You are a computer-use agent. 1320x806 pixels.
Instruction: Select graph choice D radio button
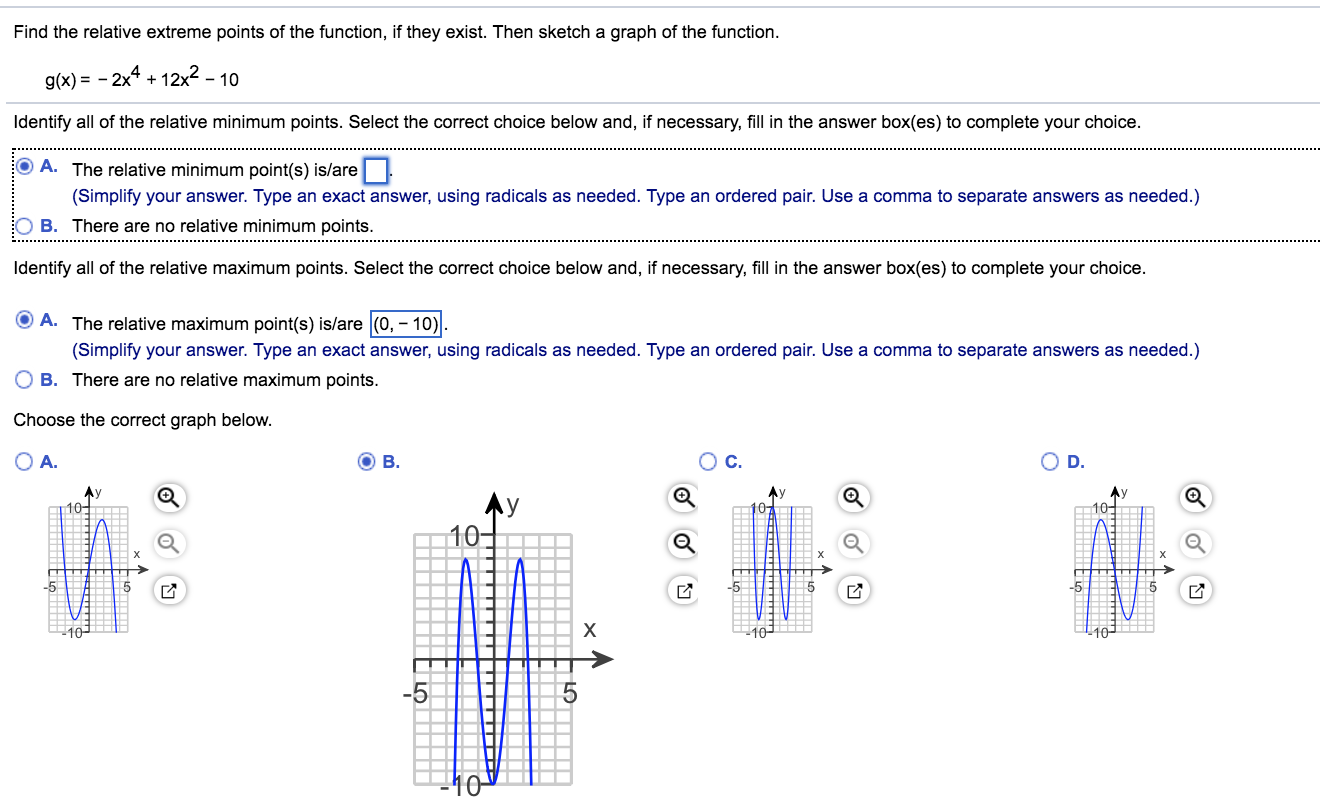click(1051, 461)
